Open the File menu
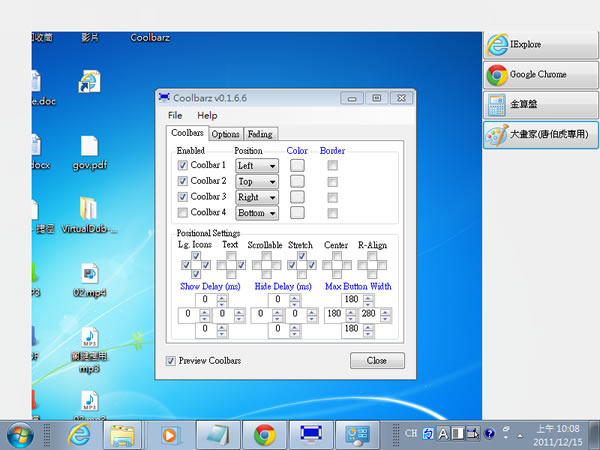Screen dimensions: 600x450 [175, 115]
